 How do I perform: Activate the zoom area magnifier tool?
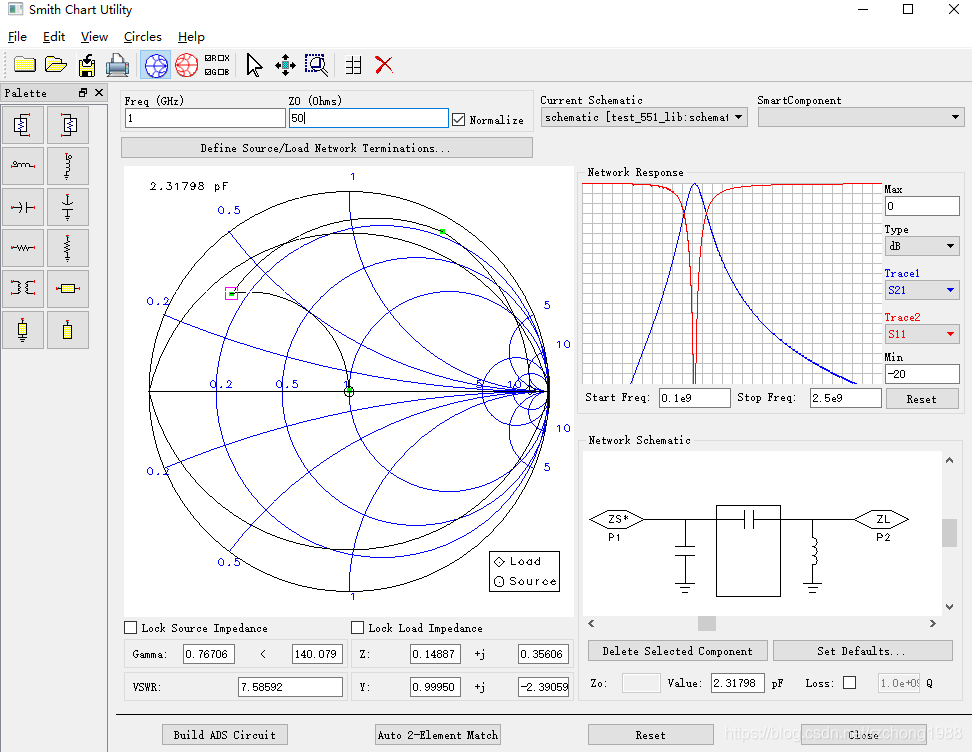click(316, 65)
